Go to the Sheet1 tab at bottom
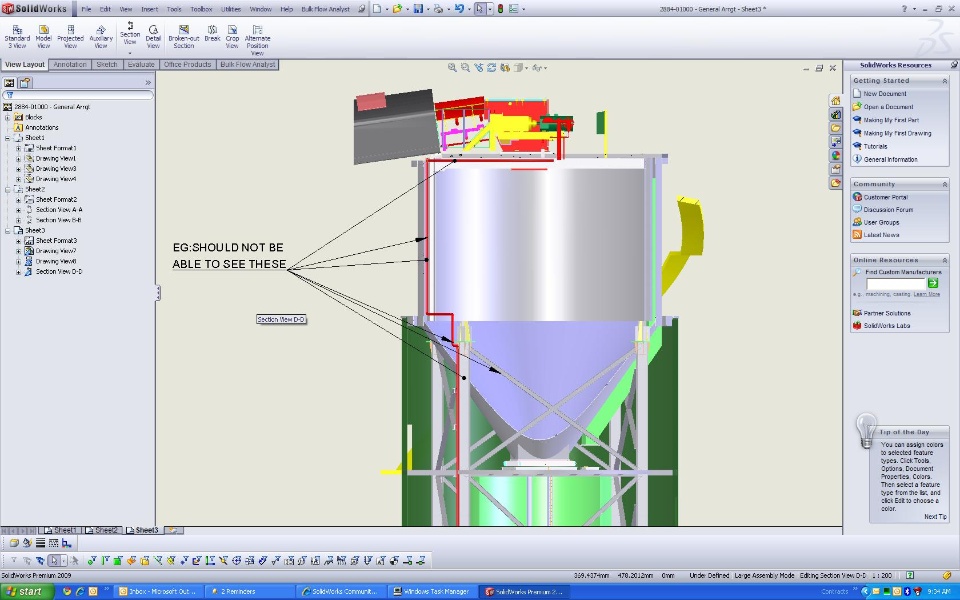960x600 pixels. (61, 530)
